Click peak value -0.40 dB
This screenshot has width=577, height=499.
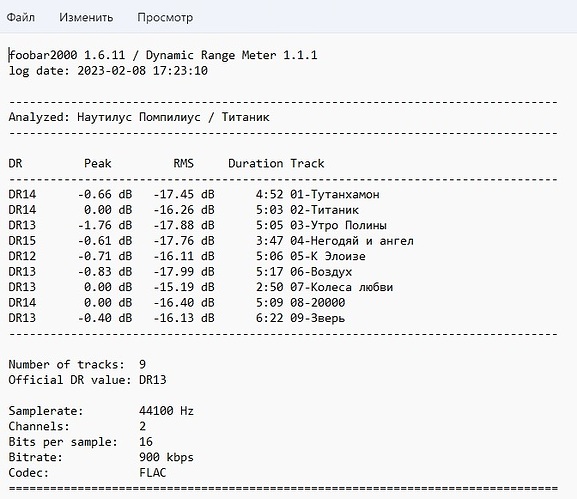(x=105, y=318)
